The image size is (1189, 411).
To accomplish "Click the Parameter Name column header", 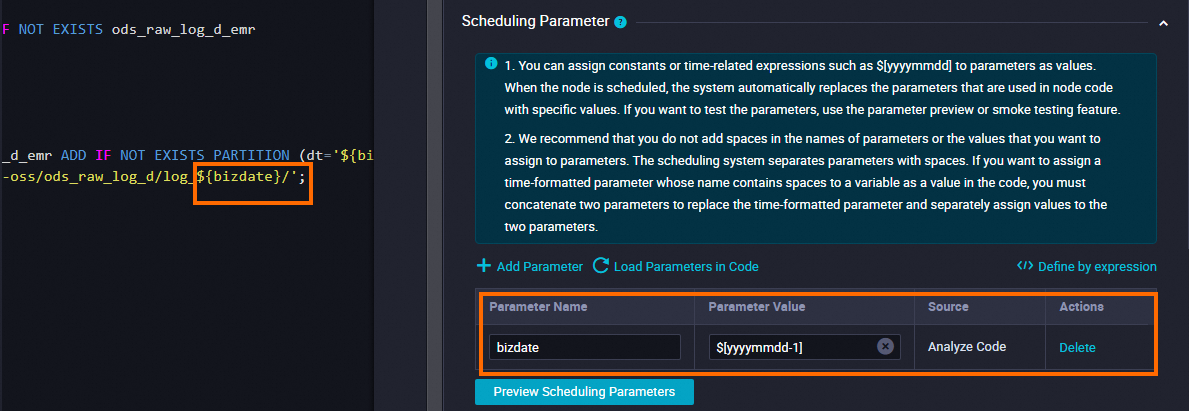I will click(538, 307).
